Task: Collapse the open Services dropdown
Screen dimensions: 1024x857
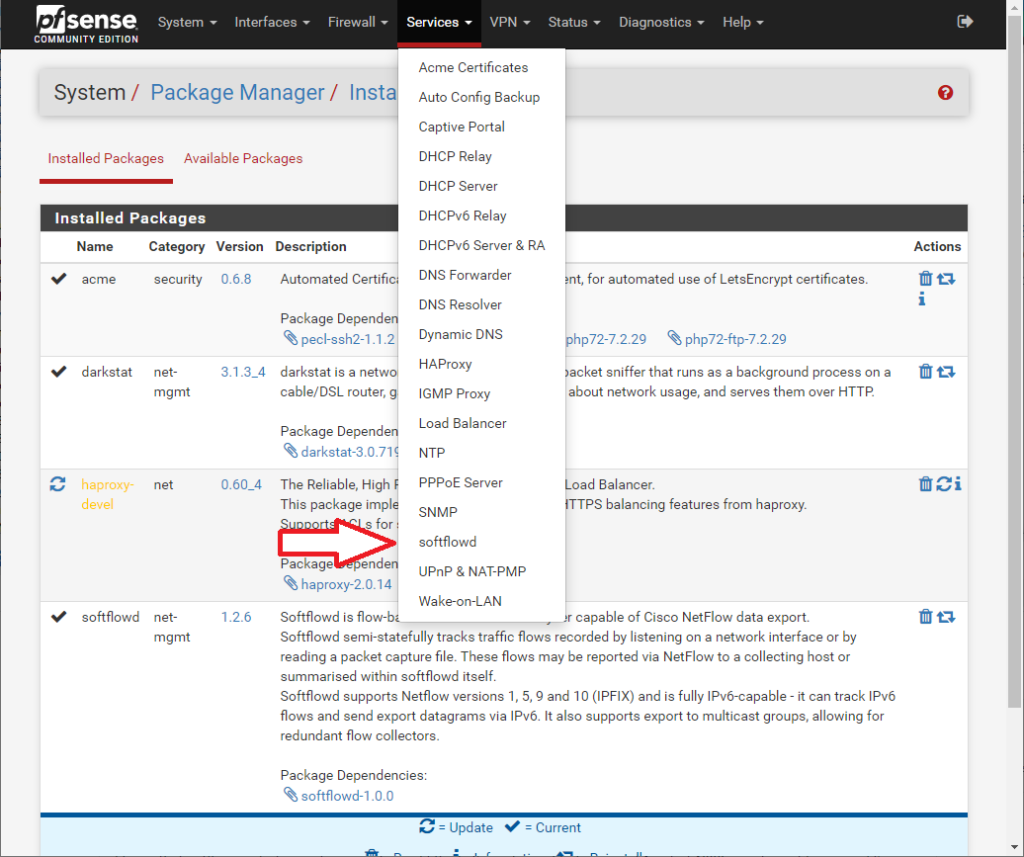Action: [439, 22]
